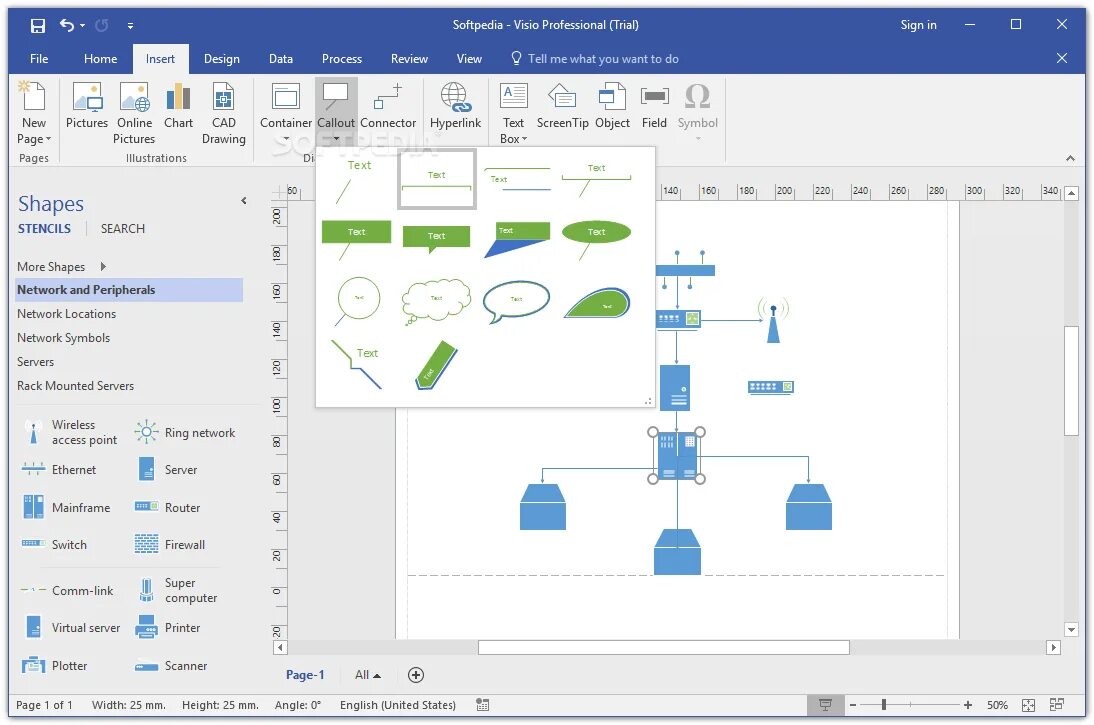Open the File tab

coord(39,59)
